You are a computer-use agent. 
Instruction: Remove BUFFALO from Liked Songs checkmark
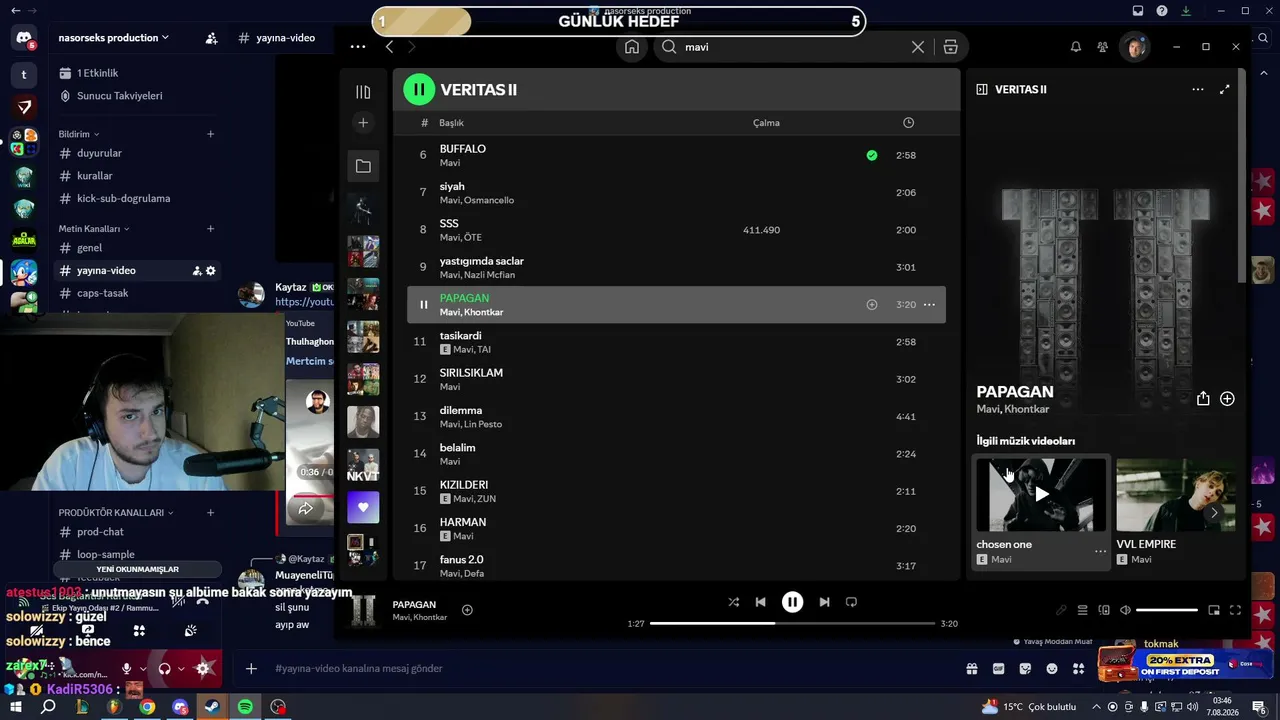872,155
